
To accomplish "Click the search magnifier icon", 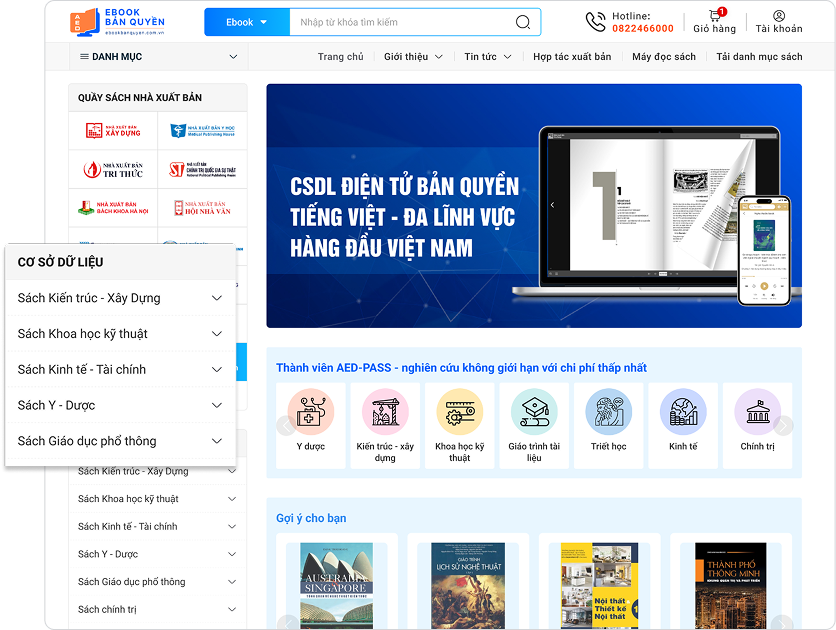I will 523,22.
